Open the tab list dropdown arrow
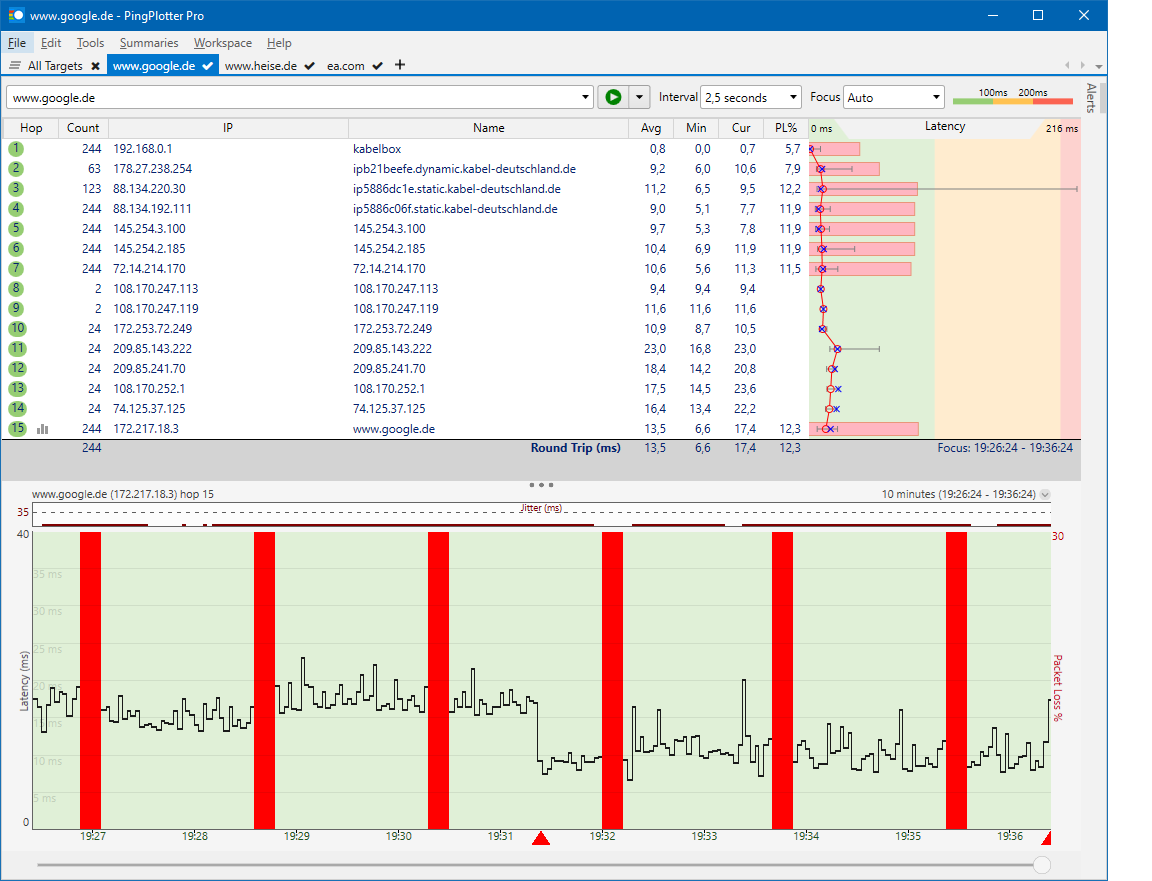The width and height of the screenshot is (1152, 881). point(1098,66)
